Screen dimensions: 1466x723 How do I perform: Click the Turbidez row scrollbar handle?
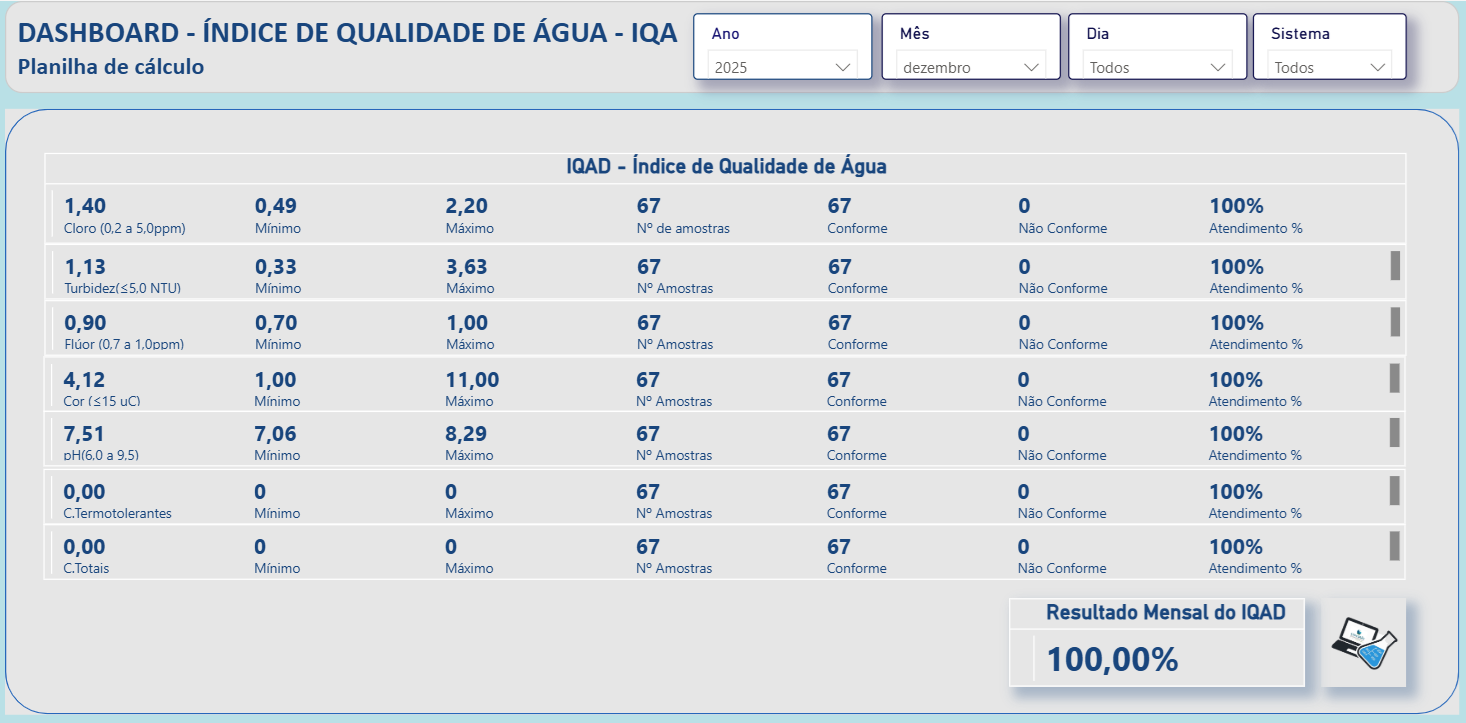pyautogui.click(x=1395, y=266)
